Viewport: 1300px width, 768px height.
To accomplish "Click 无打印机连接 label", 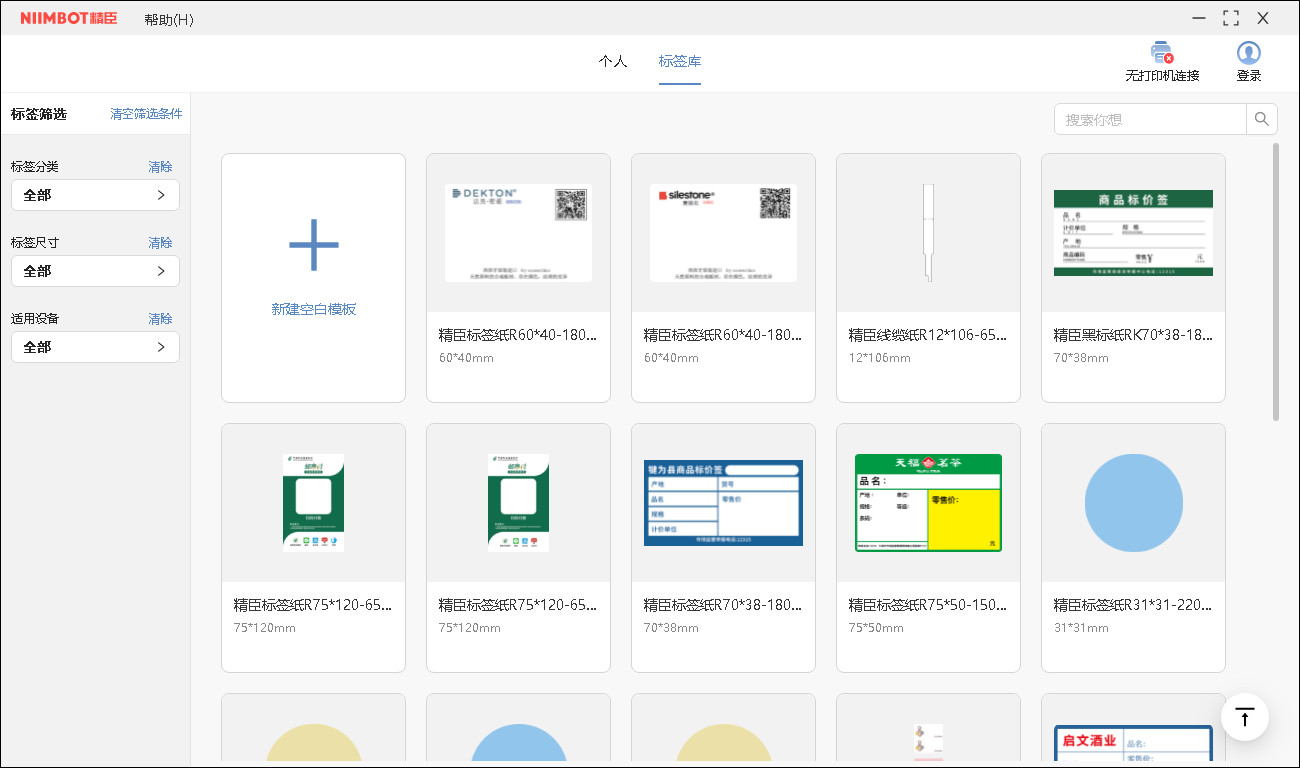I will point(1162,76).
